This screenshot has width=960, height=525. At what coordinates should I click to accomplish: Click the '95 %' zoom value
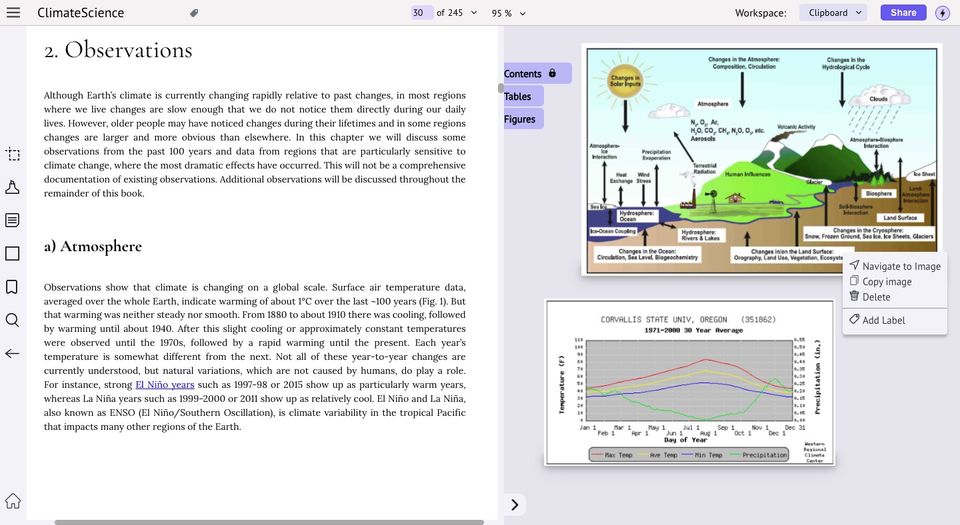tap(501, 13)
